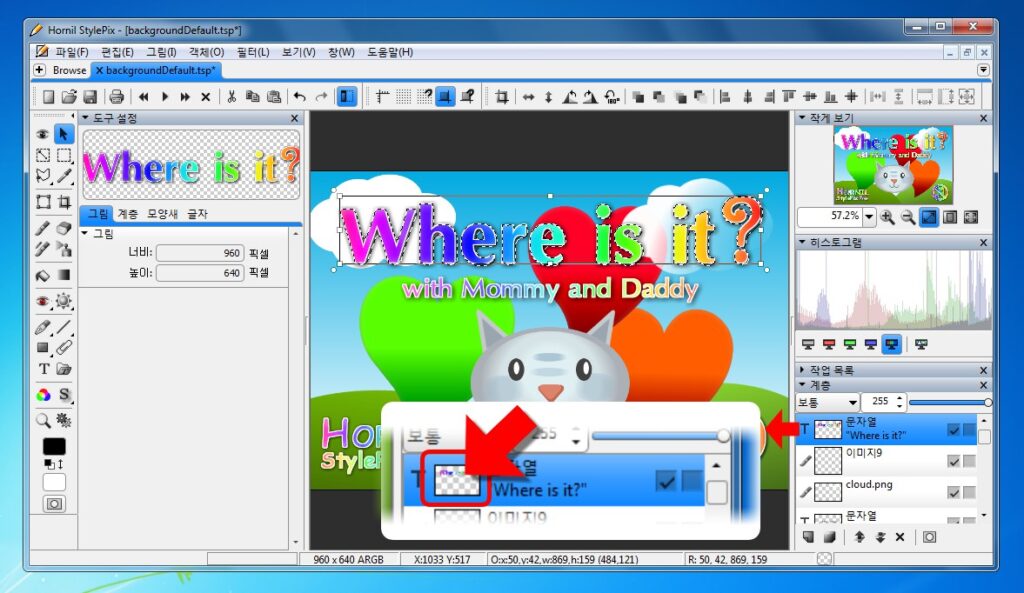Image resolution: width=1024 pixels, height=593 pixels.
Task: Switch to the 계층 tab in tool settings
Action: pyautogui.click(x=127, y=214)
